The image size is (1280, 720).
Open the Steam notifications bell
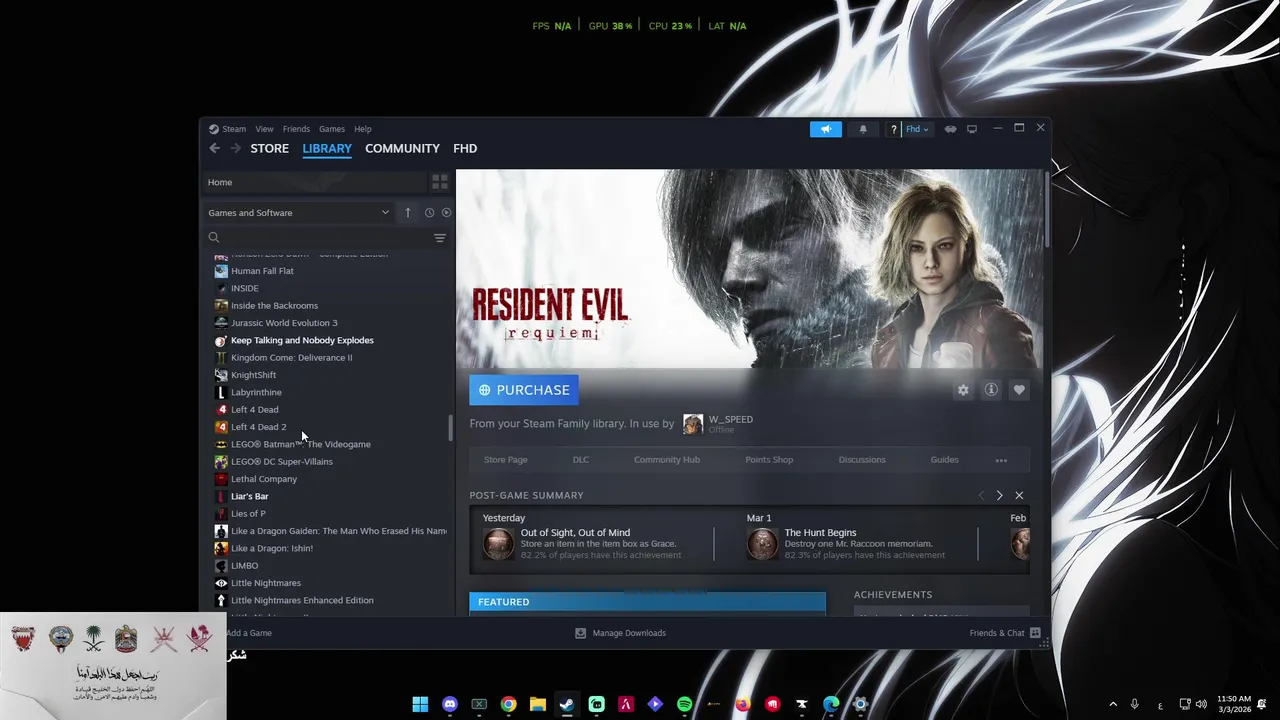point(863,129)
